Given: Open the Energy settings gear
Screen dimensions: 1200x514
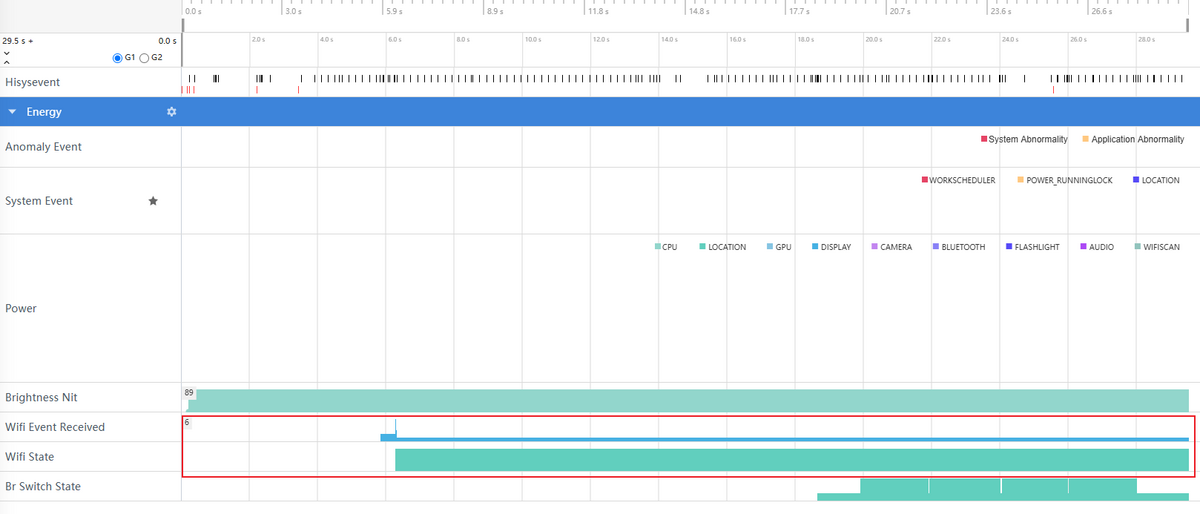Looking at the screenshot, I should click(171, 112).
